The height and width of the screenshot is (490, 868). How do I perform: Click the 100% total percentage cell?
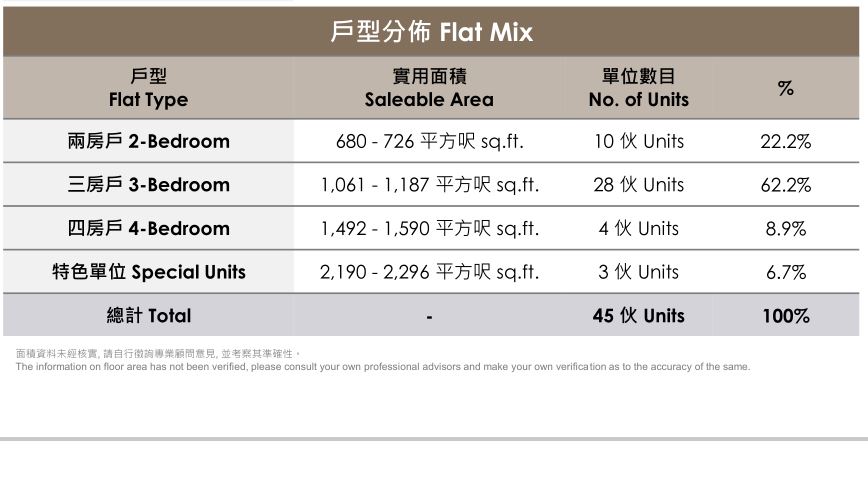coord(786,316)
